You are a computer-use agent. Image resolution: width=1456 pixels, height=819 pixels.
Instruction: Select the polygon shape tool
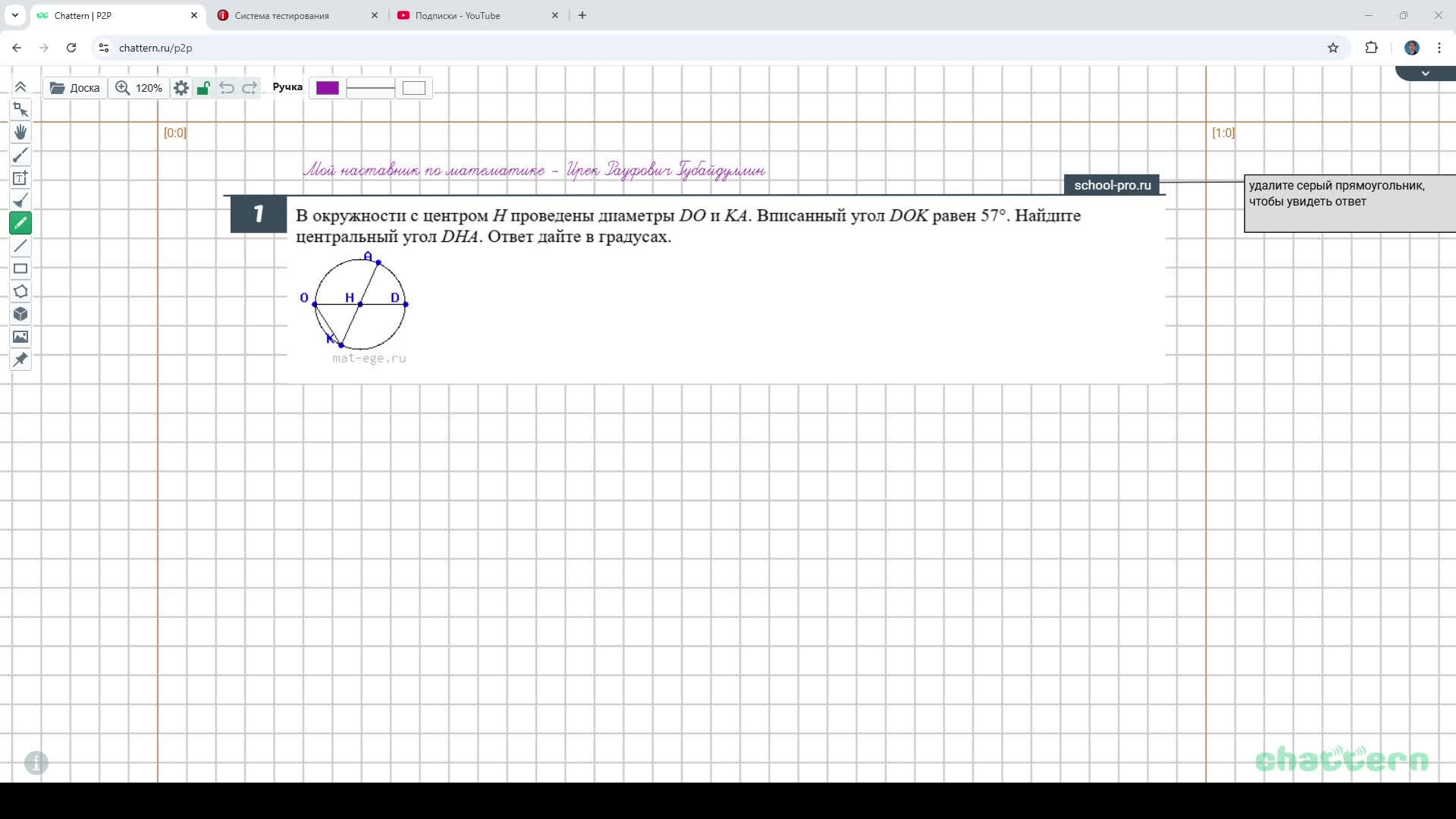click(x=20, y=291)
